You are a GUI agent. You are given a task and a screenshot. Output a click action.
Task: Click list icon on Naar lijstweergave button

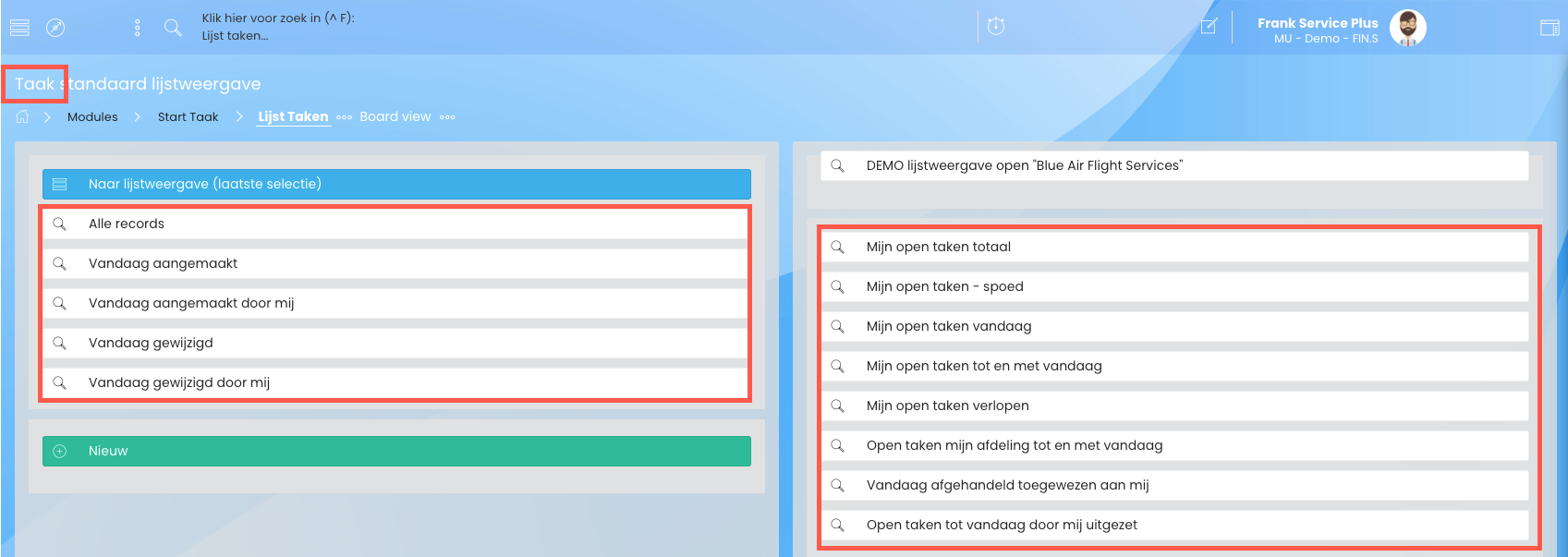pos(59,184)
